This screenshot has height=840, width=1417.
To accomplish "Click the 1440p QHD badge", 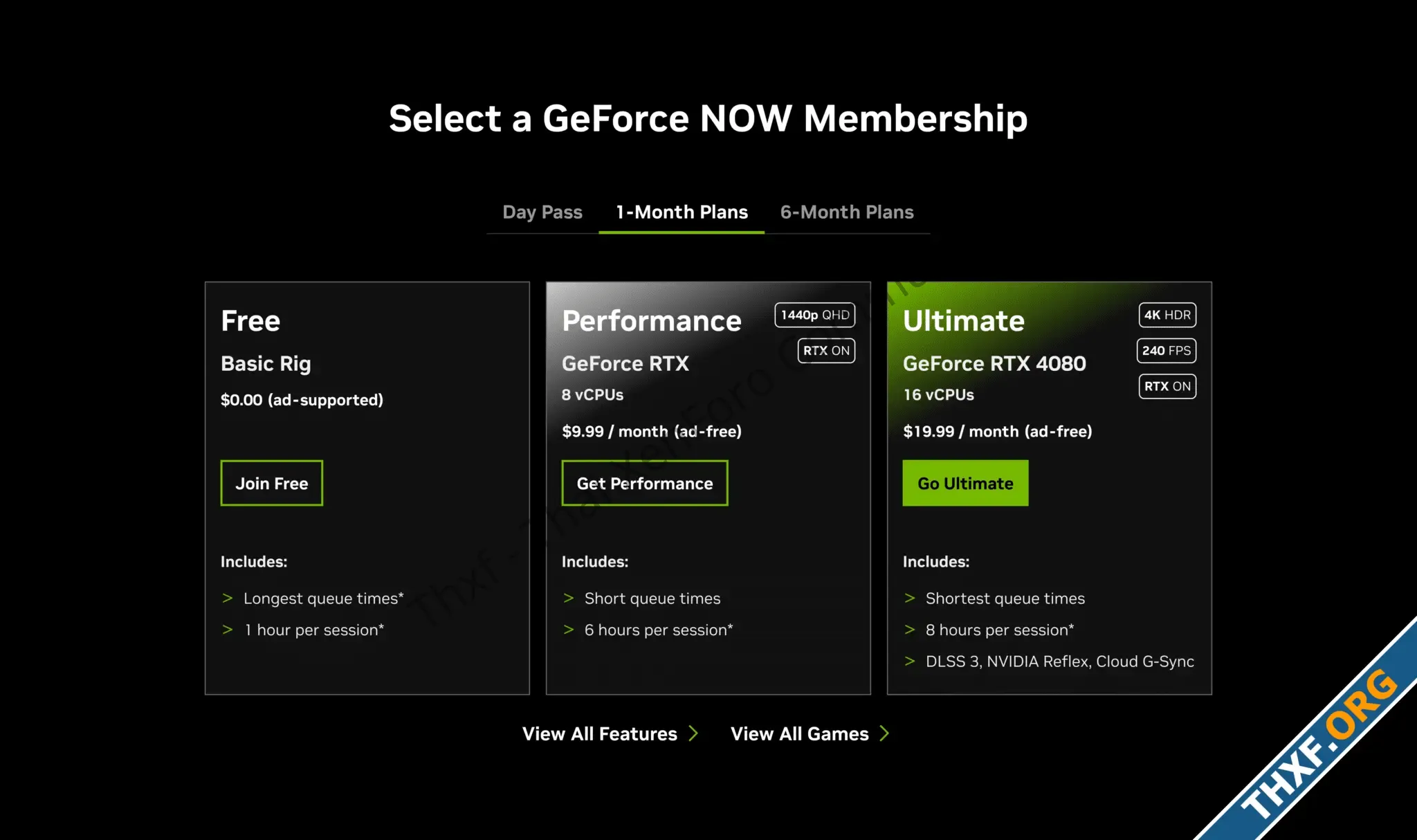I will click(x=815, y=315).
